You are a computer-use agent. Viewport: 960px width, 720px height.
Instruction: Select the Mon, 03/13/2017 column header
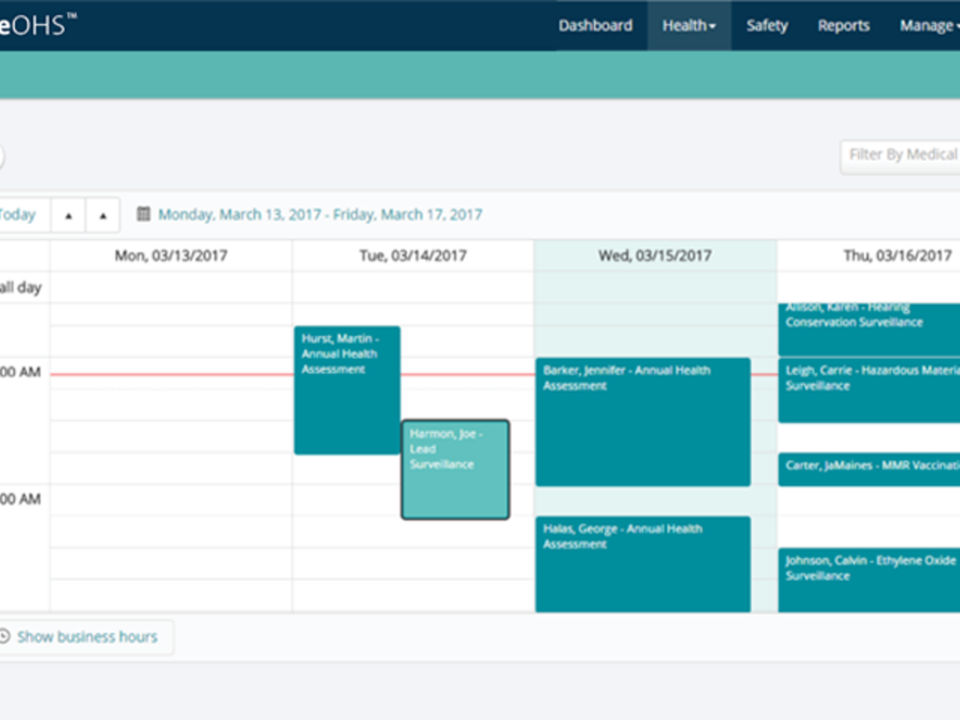tap(171, 255)
